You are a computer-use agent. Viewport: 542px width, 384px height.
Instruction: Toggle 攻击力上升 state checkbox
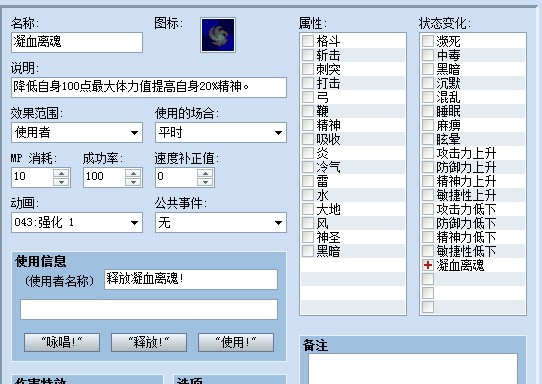[428, 153]
